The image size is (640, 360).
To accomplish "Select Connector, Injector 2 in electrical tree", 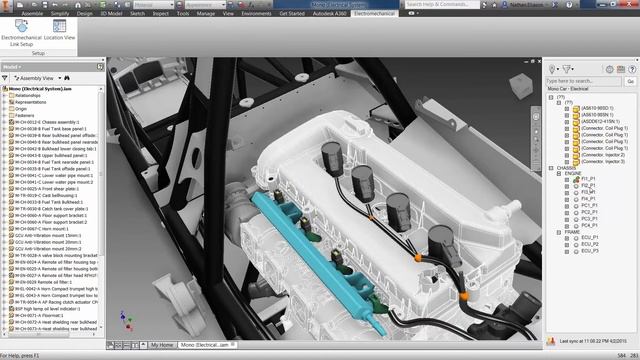I will coord(603,155).
